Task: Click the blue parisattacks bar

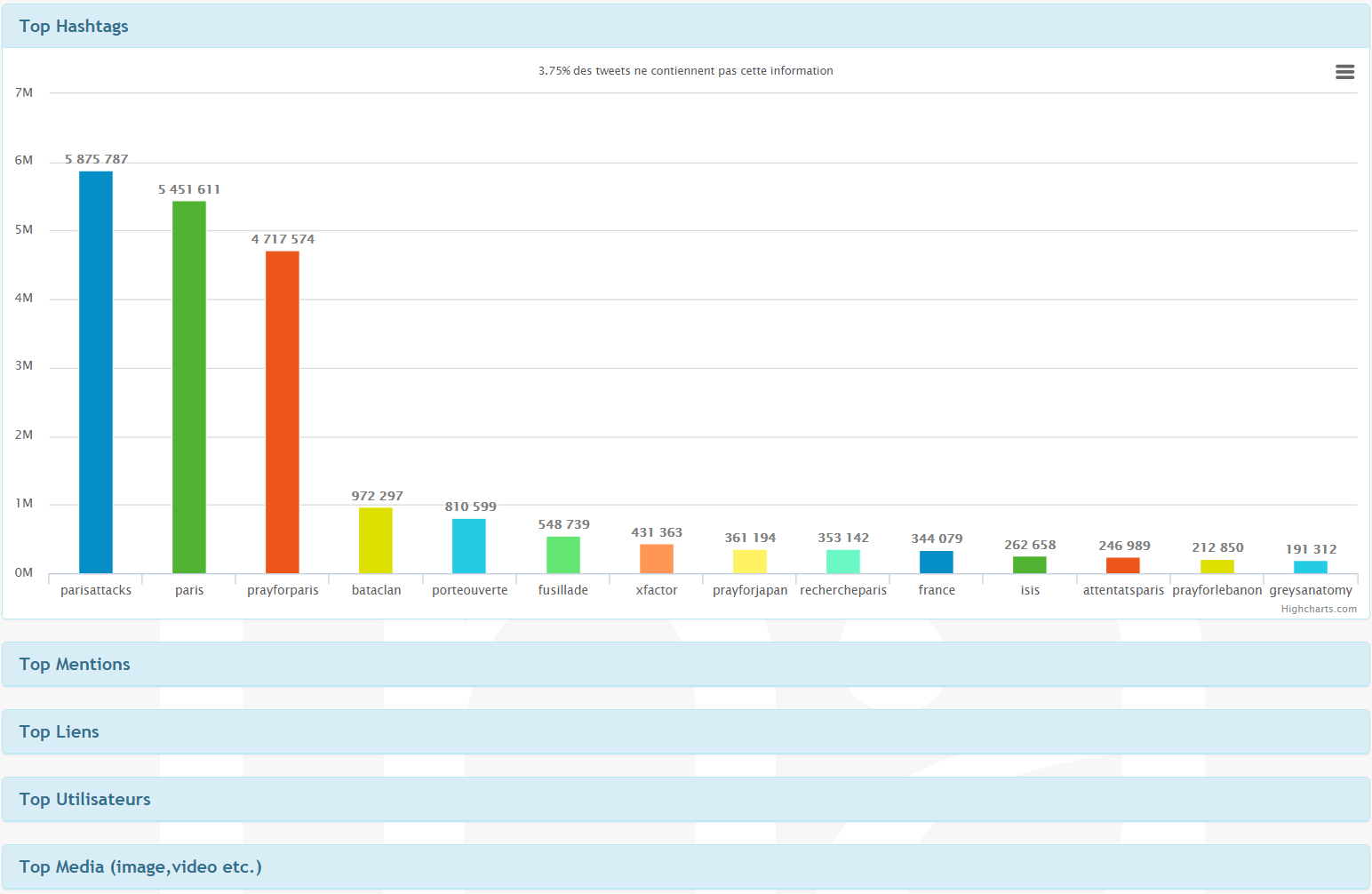Action: [x=96, y=372]
